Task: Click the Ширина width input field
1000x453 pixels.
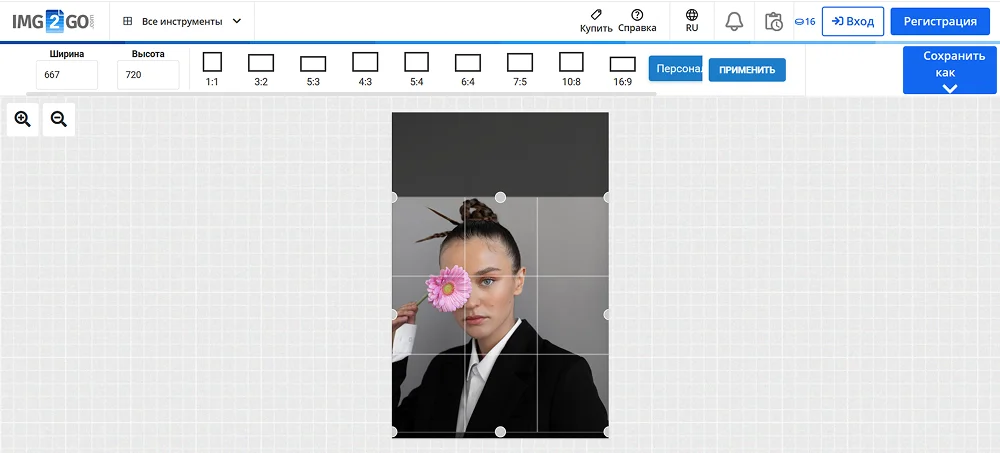Action: (67, 75)
